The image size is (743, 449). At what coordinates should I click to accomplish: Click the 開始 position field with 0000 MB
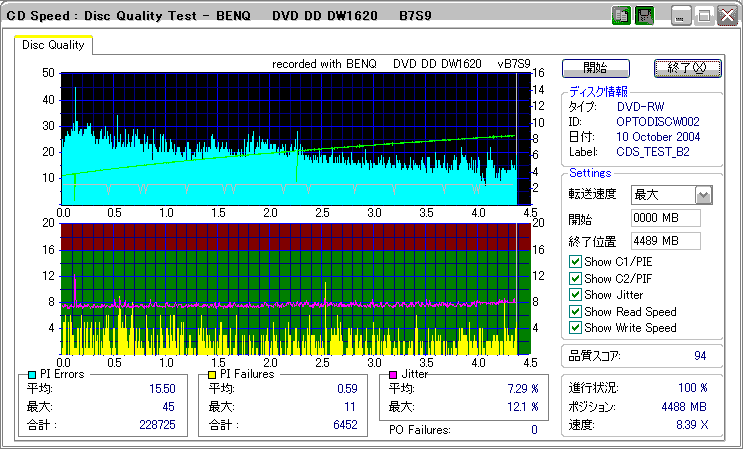click(665, 218)
